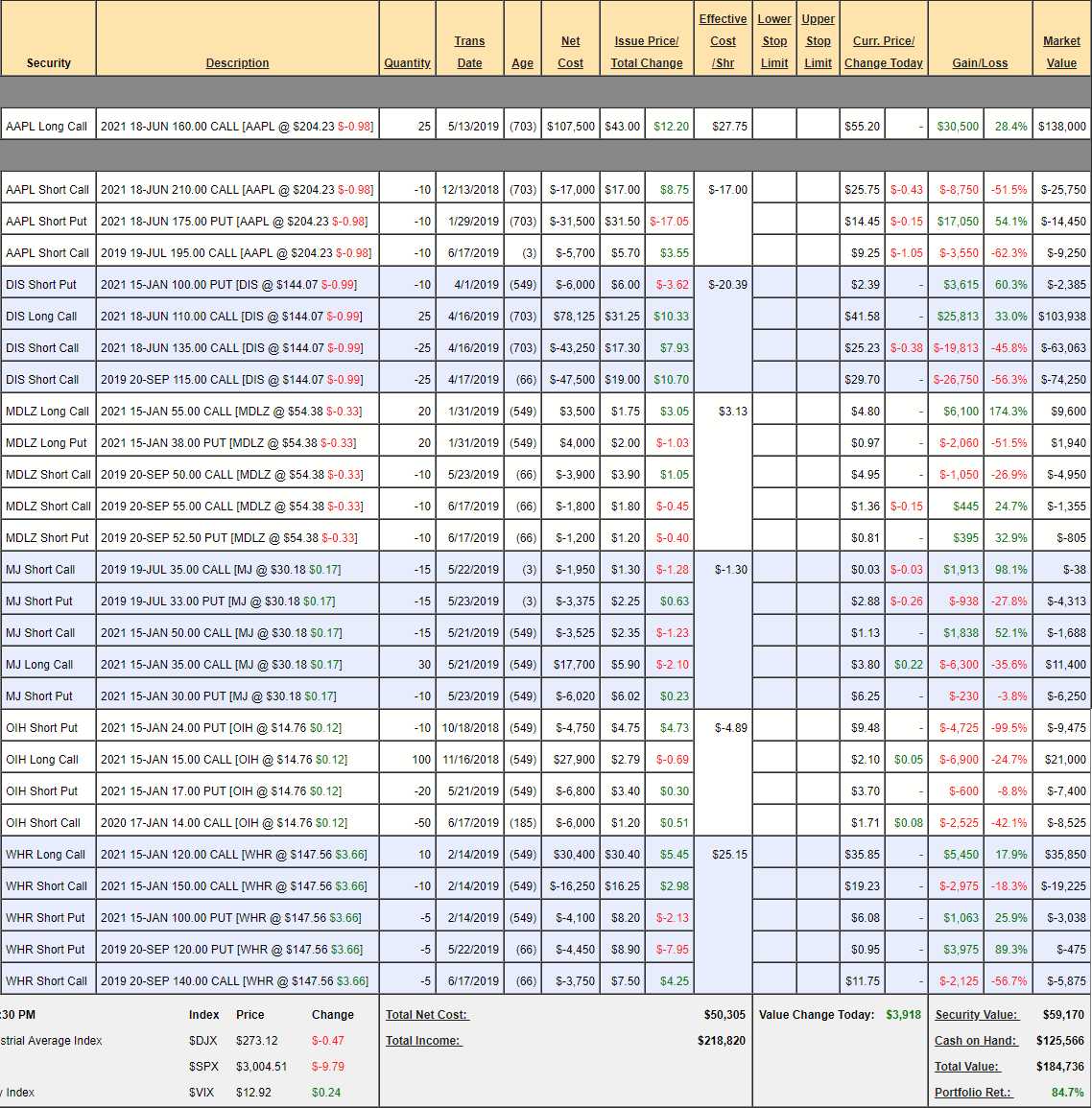Click the Curr. Price/ Change Today header
This screenshot has width=1092, height=1108.
883,52
